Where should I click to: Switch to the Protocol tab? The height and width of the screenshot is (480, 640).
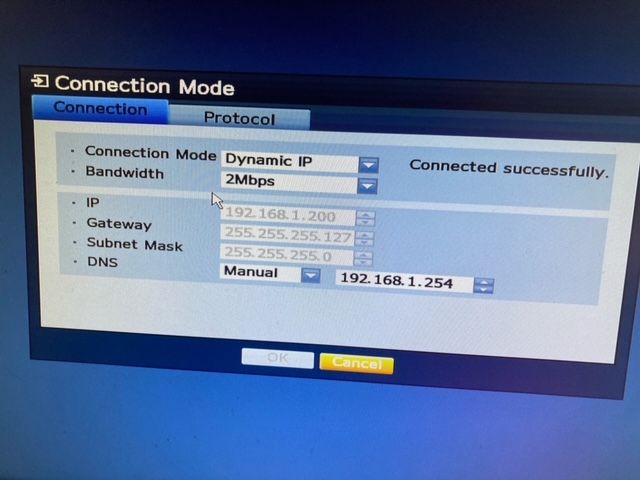coord(239,118)
